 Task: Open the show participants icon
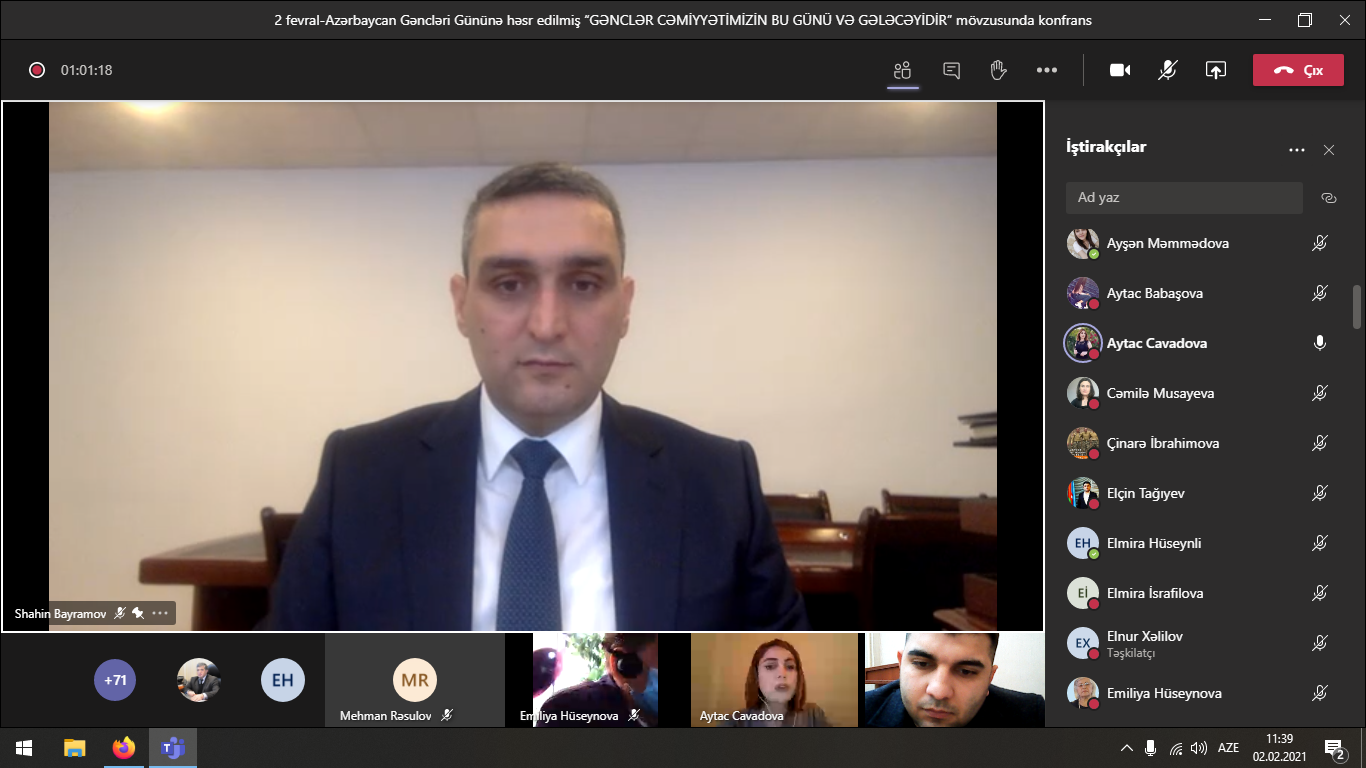pyautogui.click(x=903, y=70)
